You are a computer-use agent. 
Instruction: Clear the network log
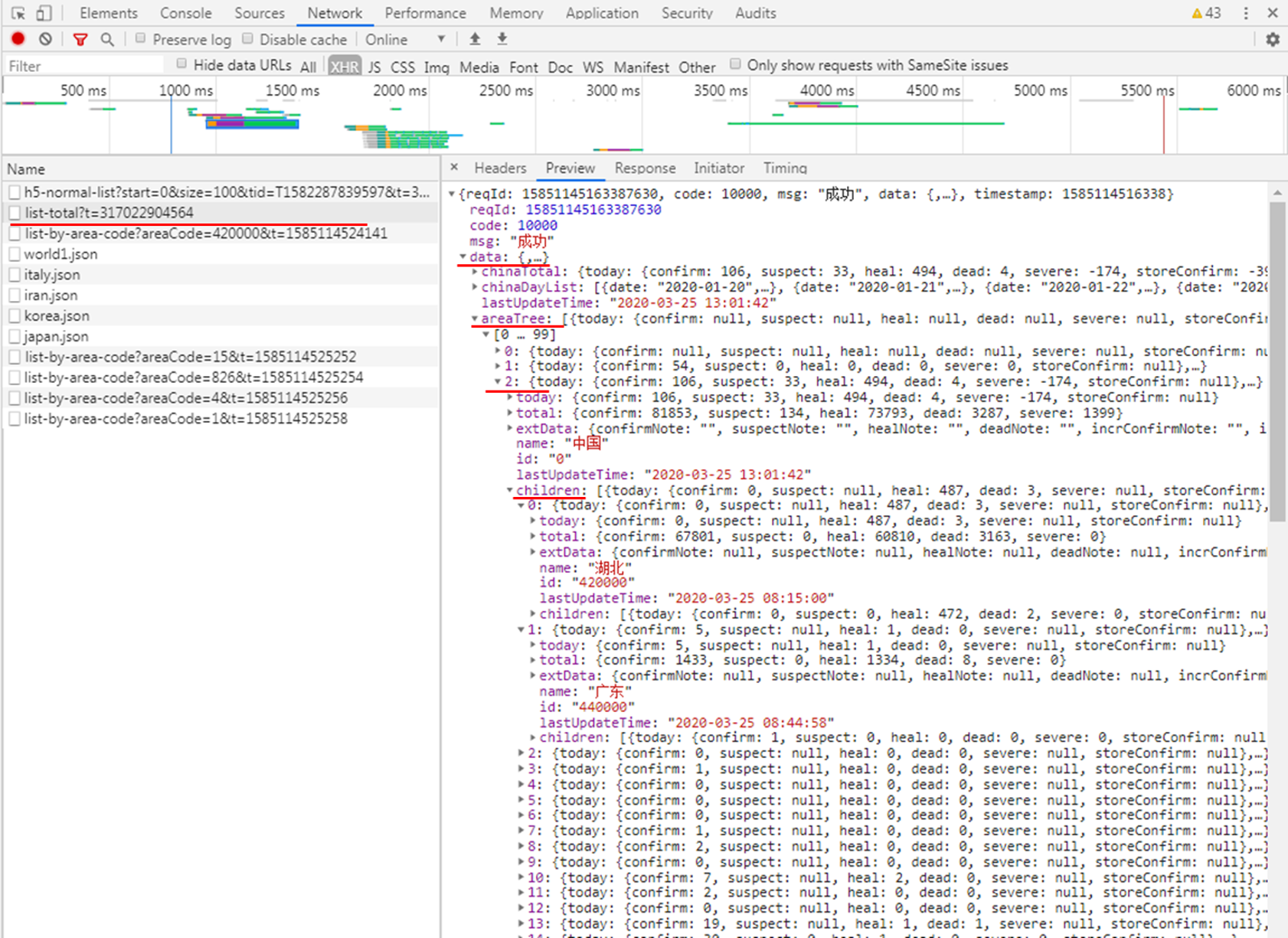click(46, 39)
